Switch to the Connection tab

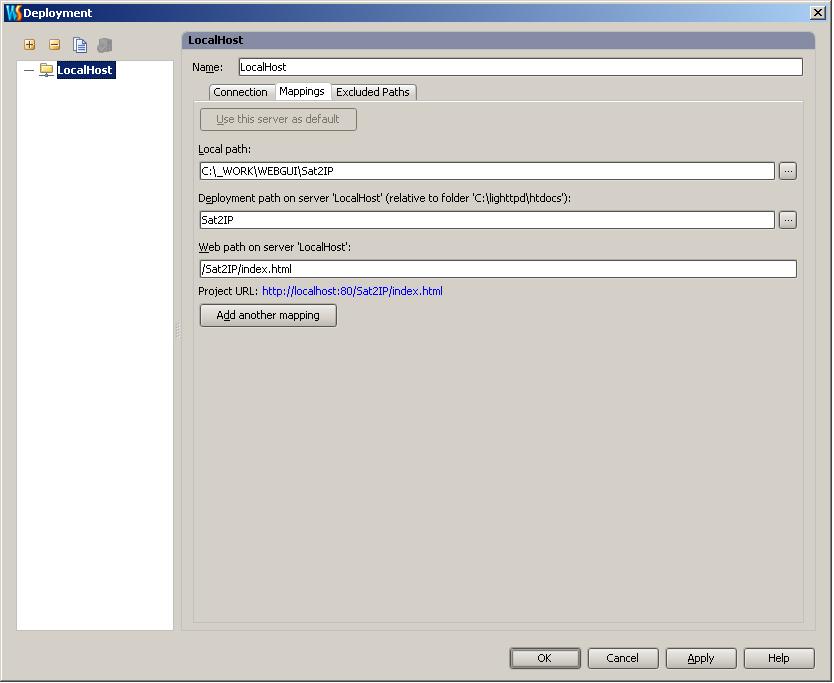tap(240, 92)
